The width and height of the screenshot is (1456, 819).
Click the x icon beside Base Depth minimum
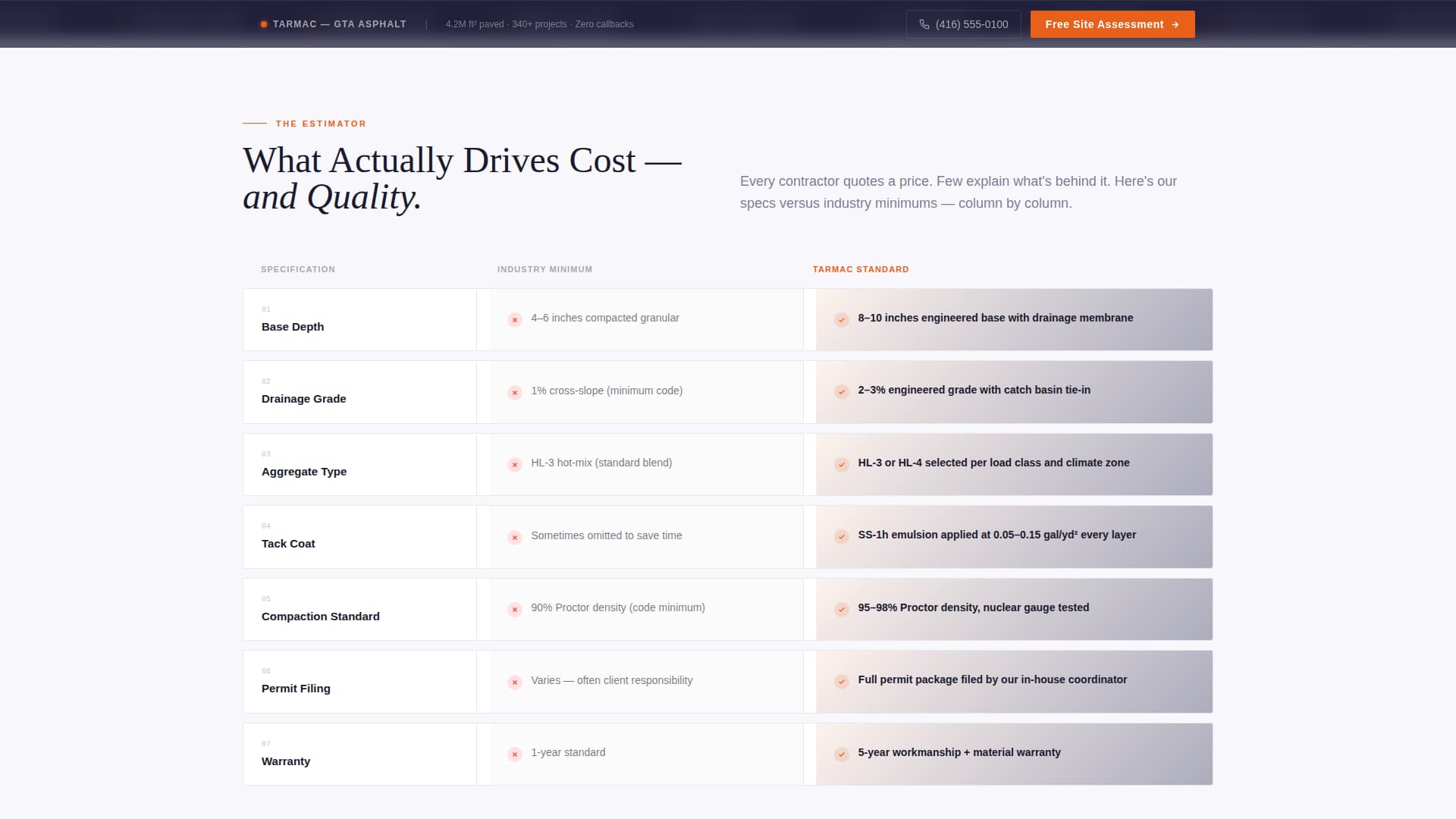[x=516, y=319]
